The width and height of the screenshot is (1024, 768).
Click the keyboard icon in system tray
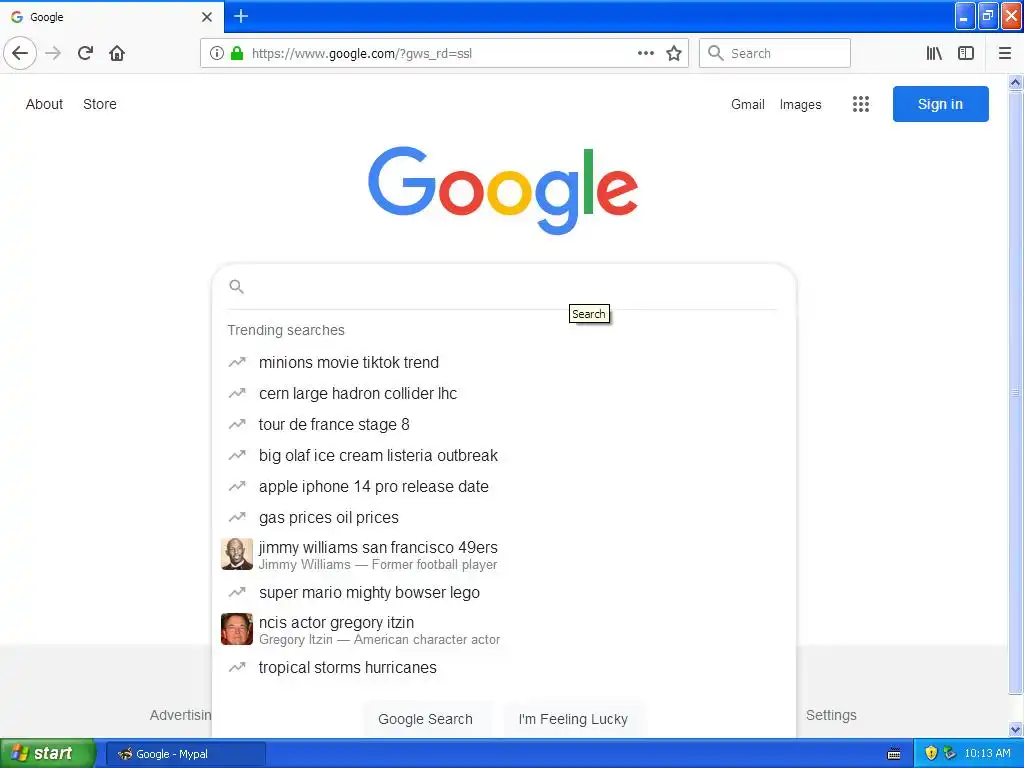(894, 754)
